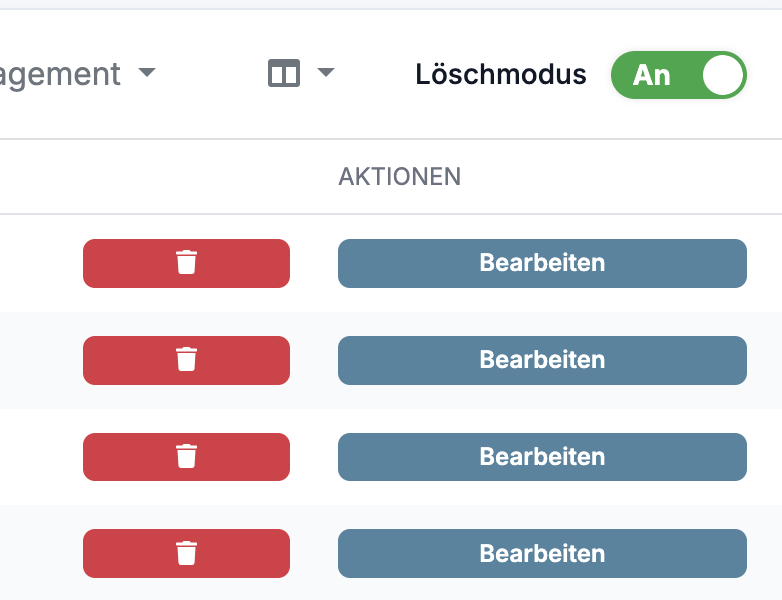The image size is (782, 600).
Task: Open the 'agement' dropdown text
Action: 60,75
